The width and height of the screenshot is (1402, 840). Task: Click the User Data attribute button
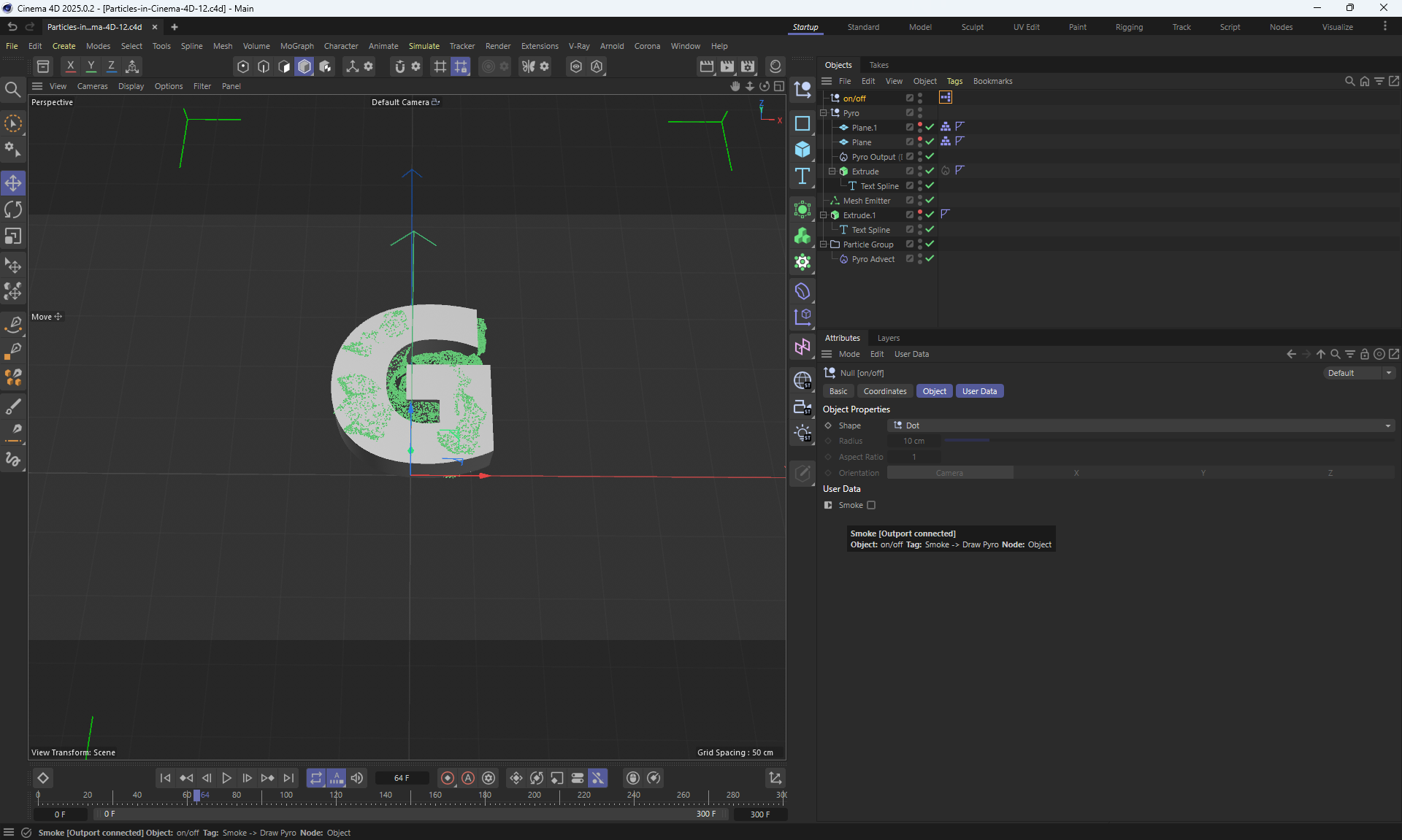point(979,391)
